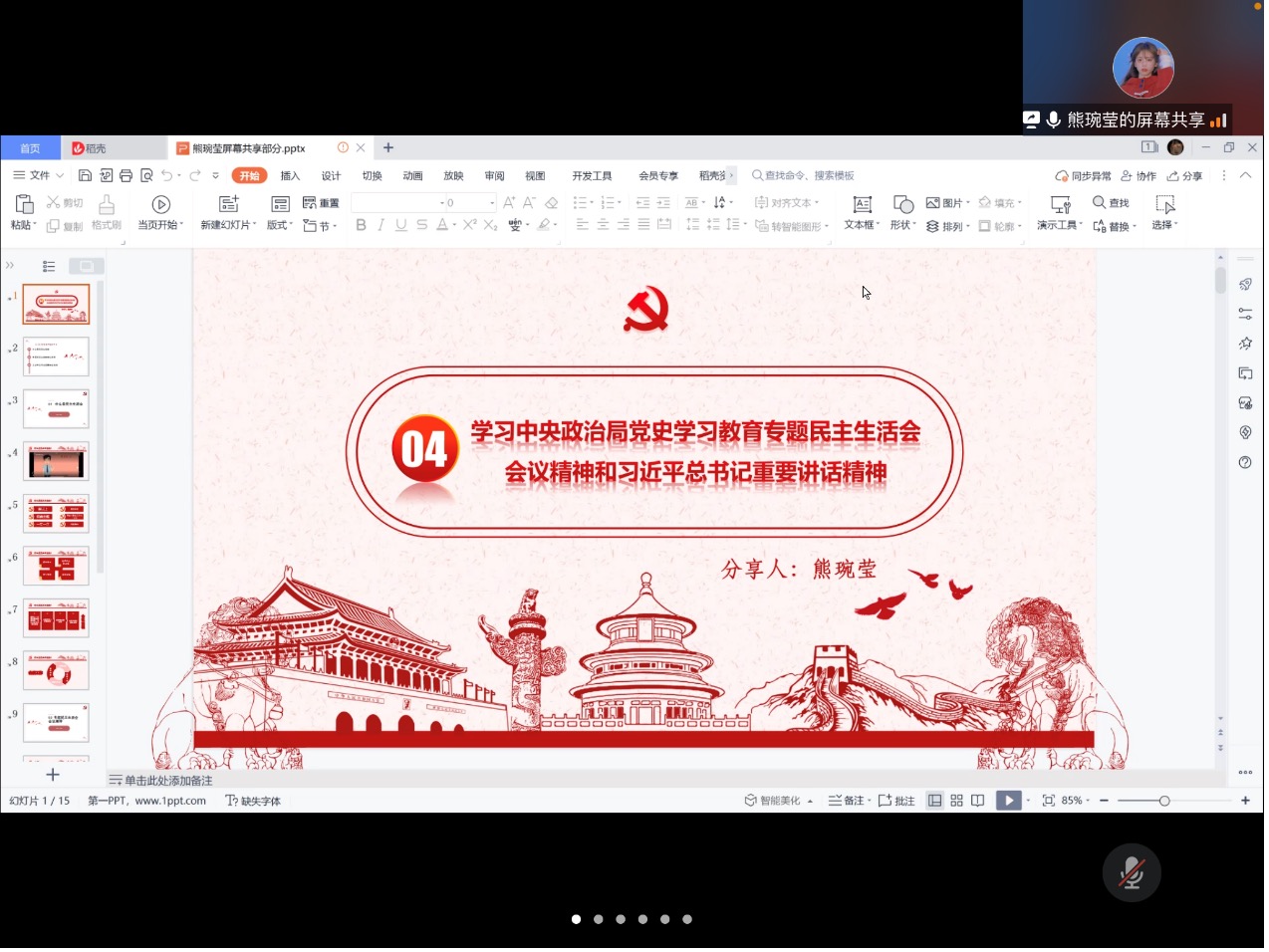This screenshot has width=1269, height=952.
Task: Click the Print icon in quick access toolbar
Action: pos(126,176)
